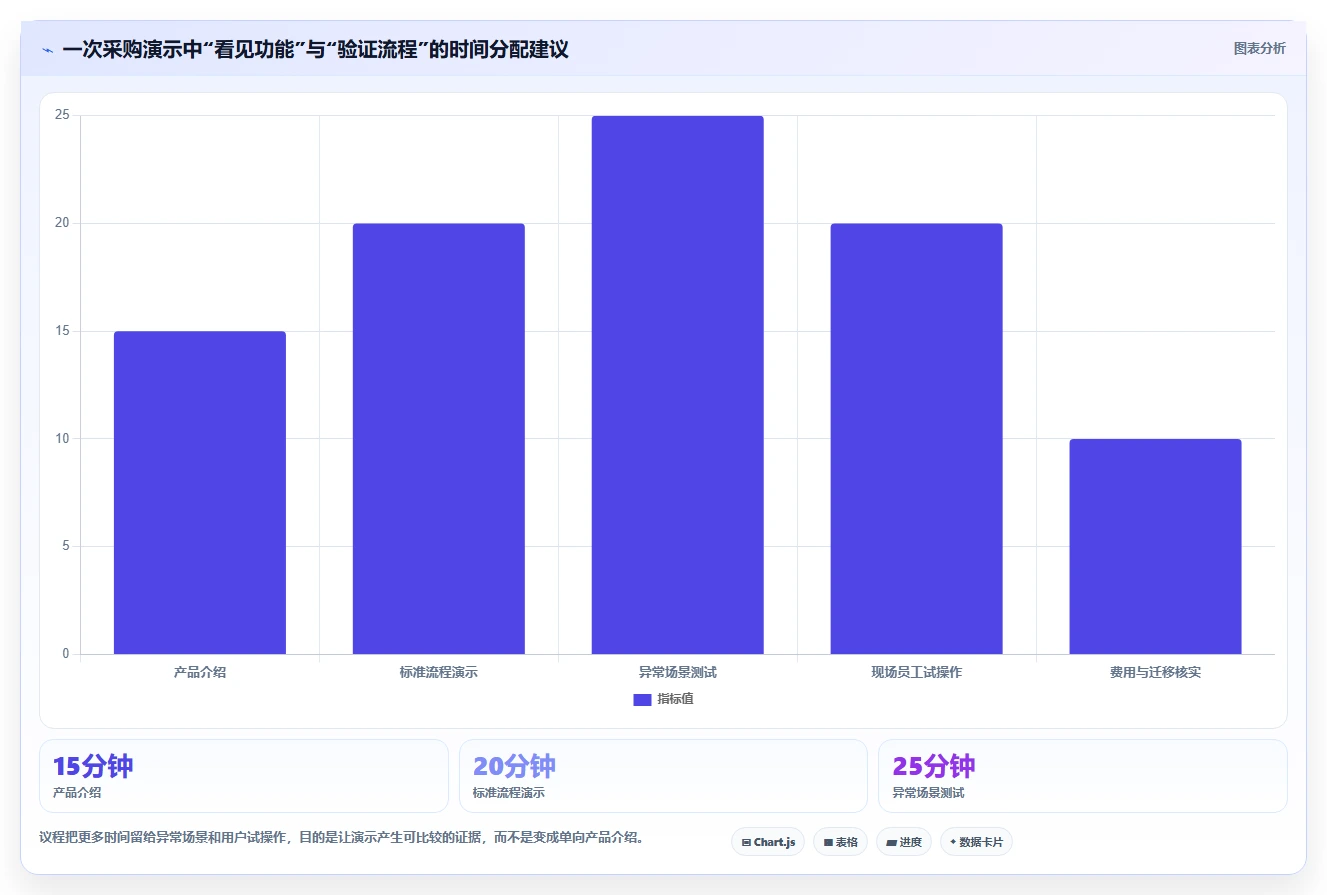Viewport: 1327px width, 895px height.
Task: Click the y-axis value 25
Action: (x=62, y=115)
